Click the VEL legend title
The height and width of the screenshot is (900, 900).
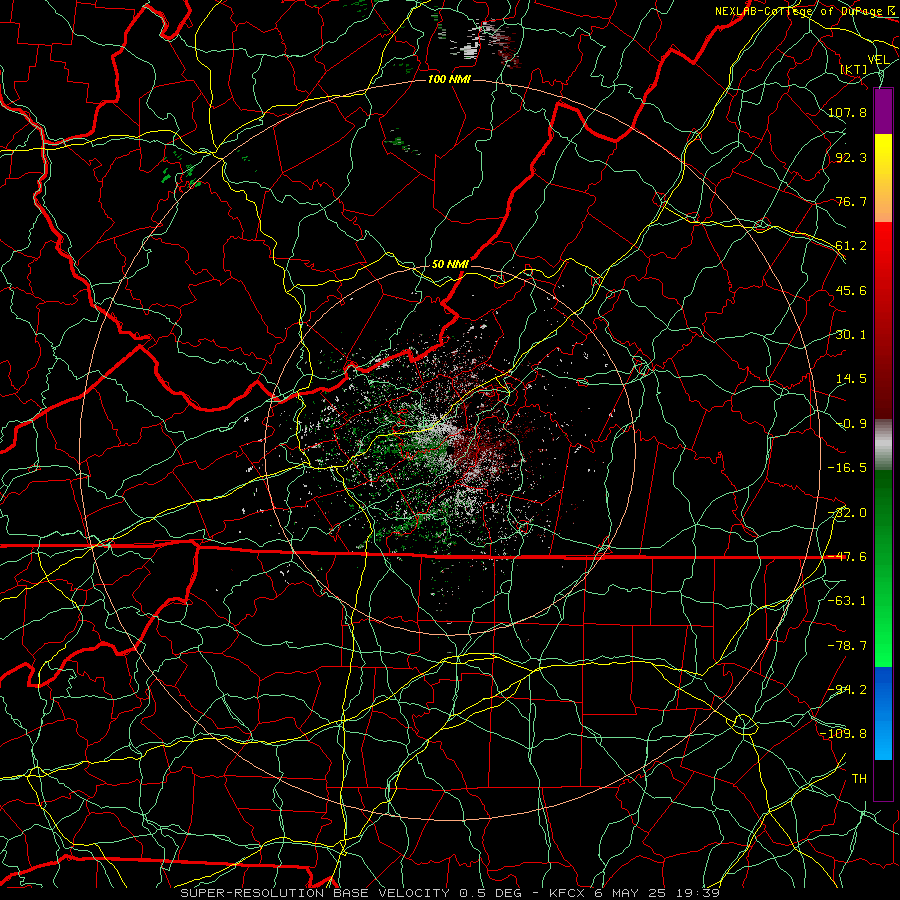[878, 60]
